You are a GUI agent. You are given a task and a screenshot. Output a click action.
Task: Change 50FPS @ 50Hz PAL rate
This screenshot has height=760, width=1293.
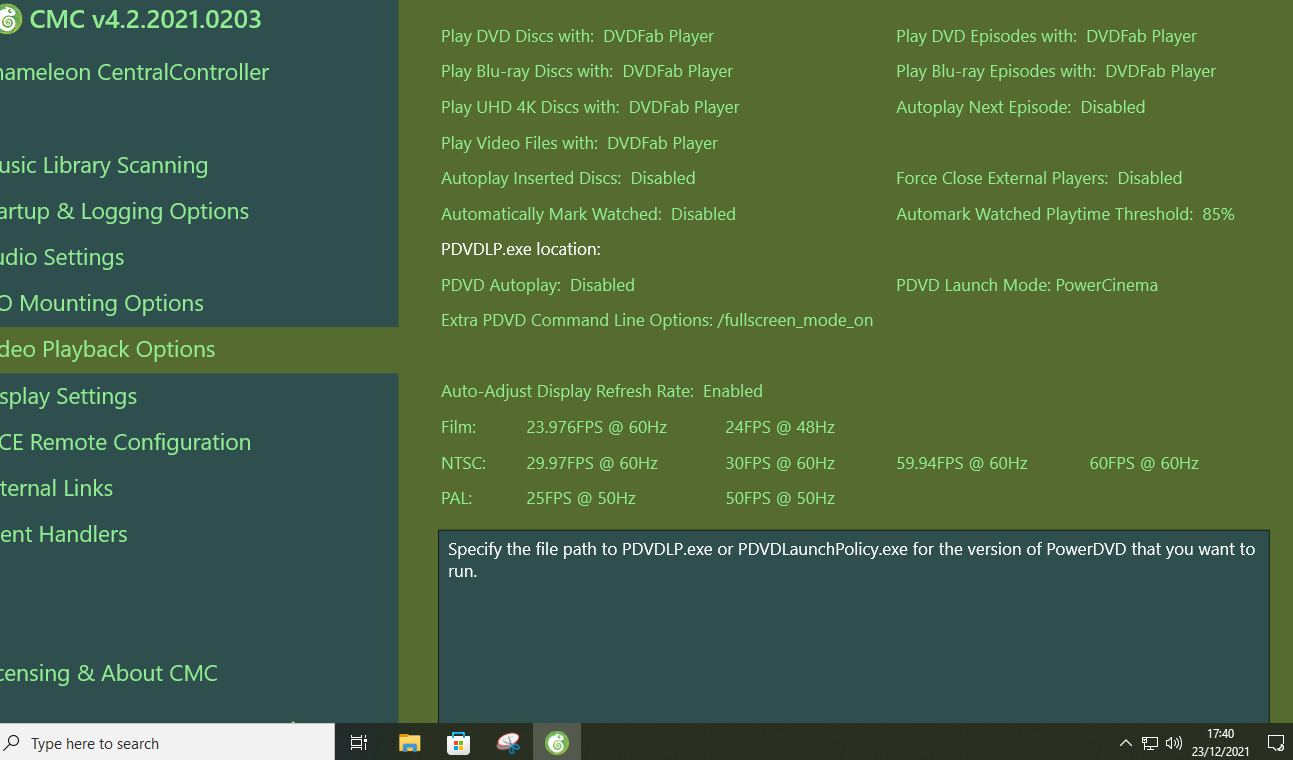click(x=780, y=498)
